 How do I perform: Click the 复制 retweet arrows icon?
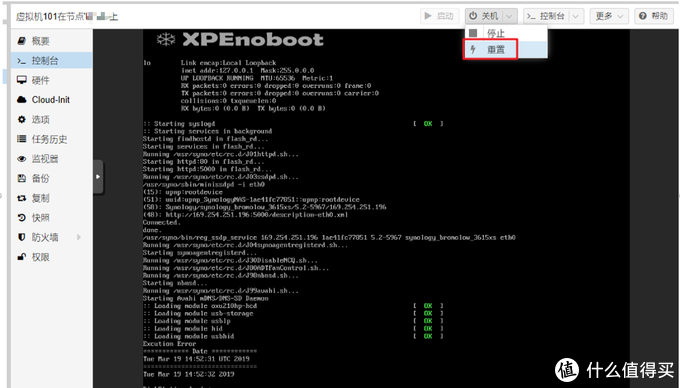click(21, 198)
